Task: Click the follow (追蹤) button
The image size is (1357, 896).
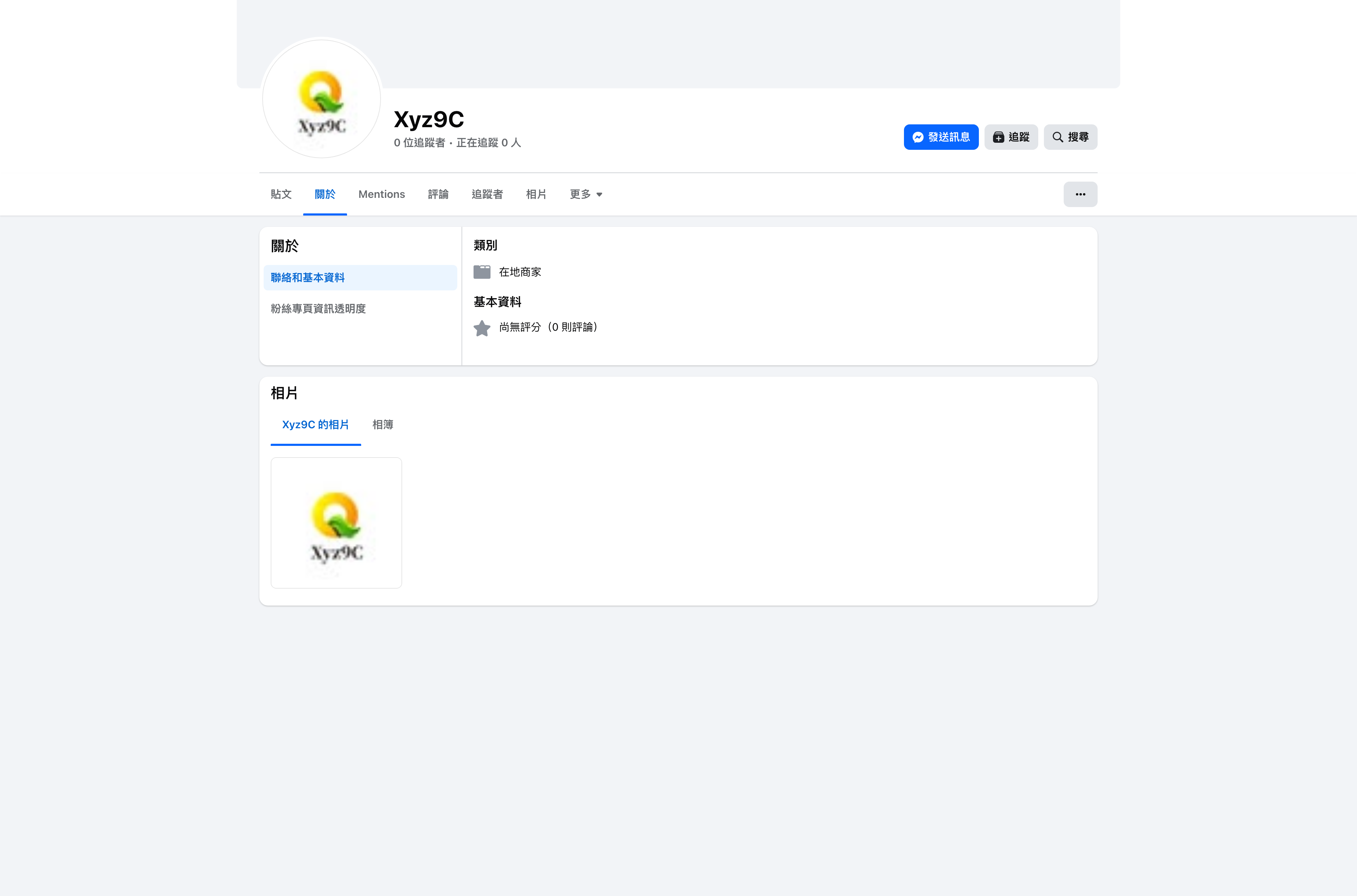Action: click(1010, 137)
